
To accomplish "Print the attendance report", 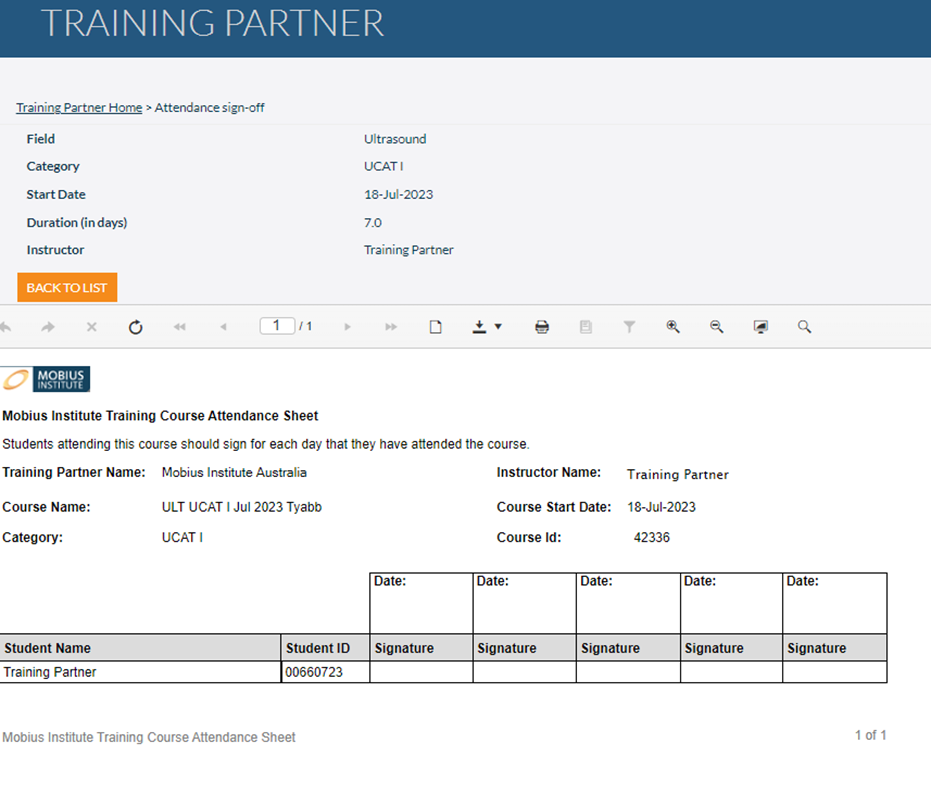I will tap(541, 326).
